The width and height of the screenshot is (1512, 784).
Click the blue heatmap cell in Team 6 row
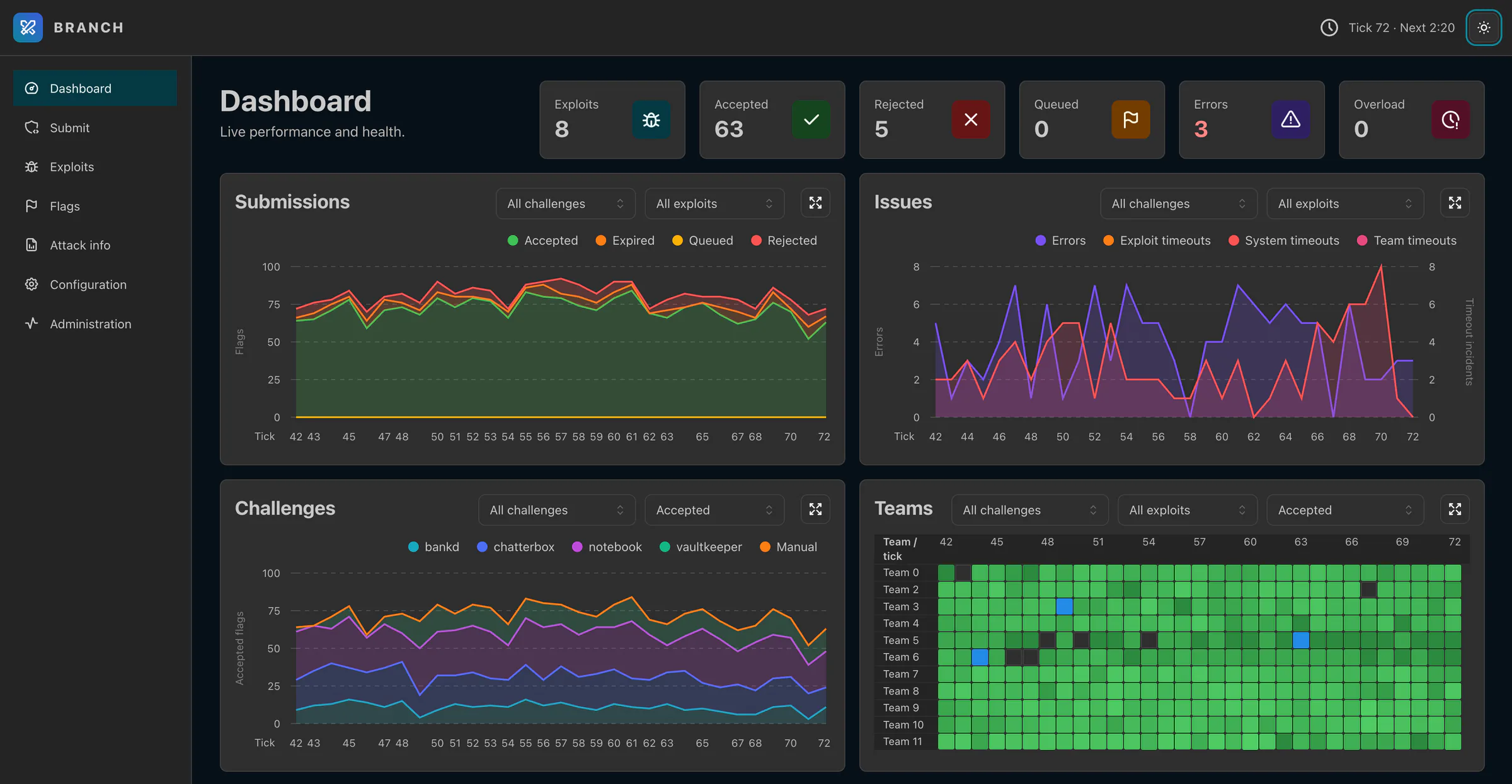(980, 657)
